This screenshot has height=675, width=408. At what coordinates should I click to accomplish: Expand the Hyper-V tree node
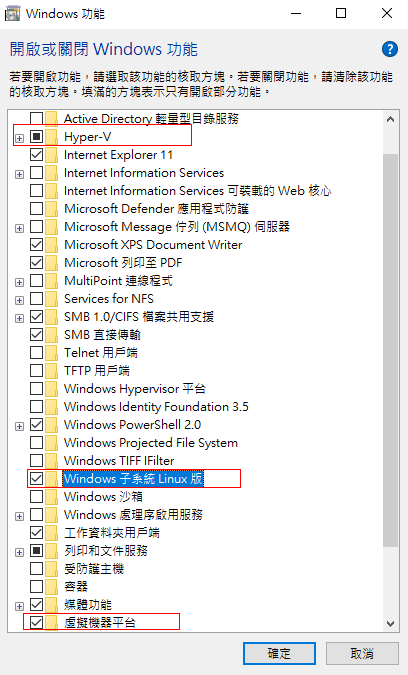click(19, 138)
